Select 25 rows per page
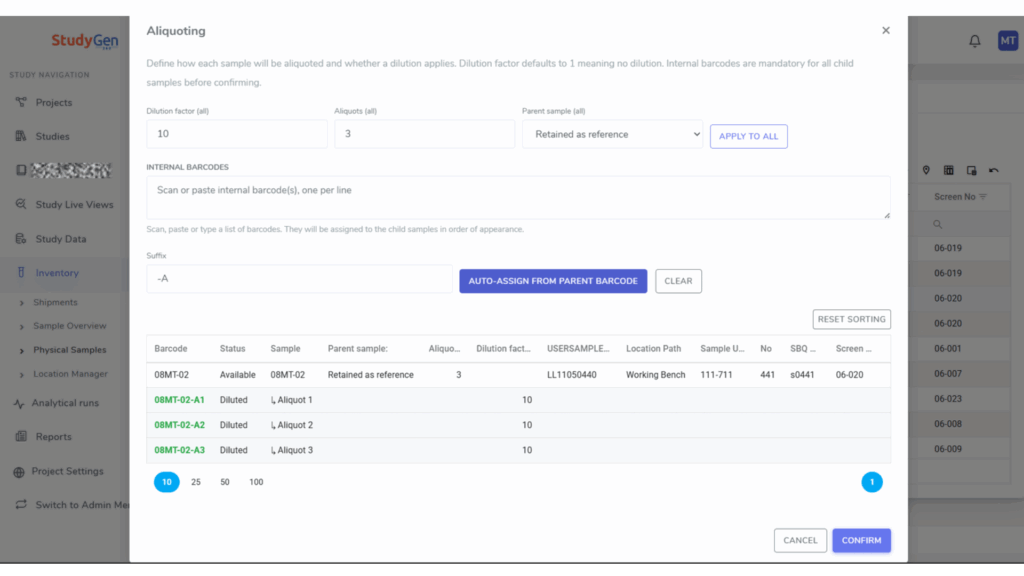The image size is (1024, 576). pyautogui.click(x=196, y=482)
